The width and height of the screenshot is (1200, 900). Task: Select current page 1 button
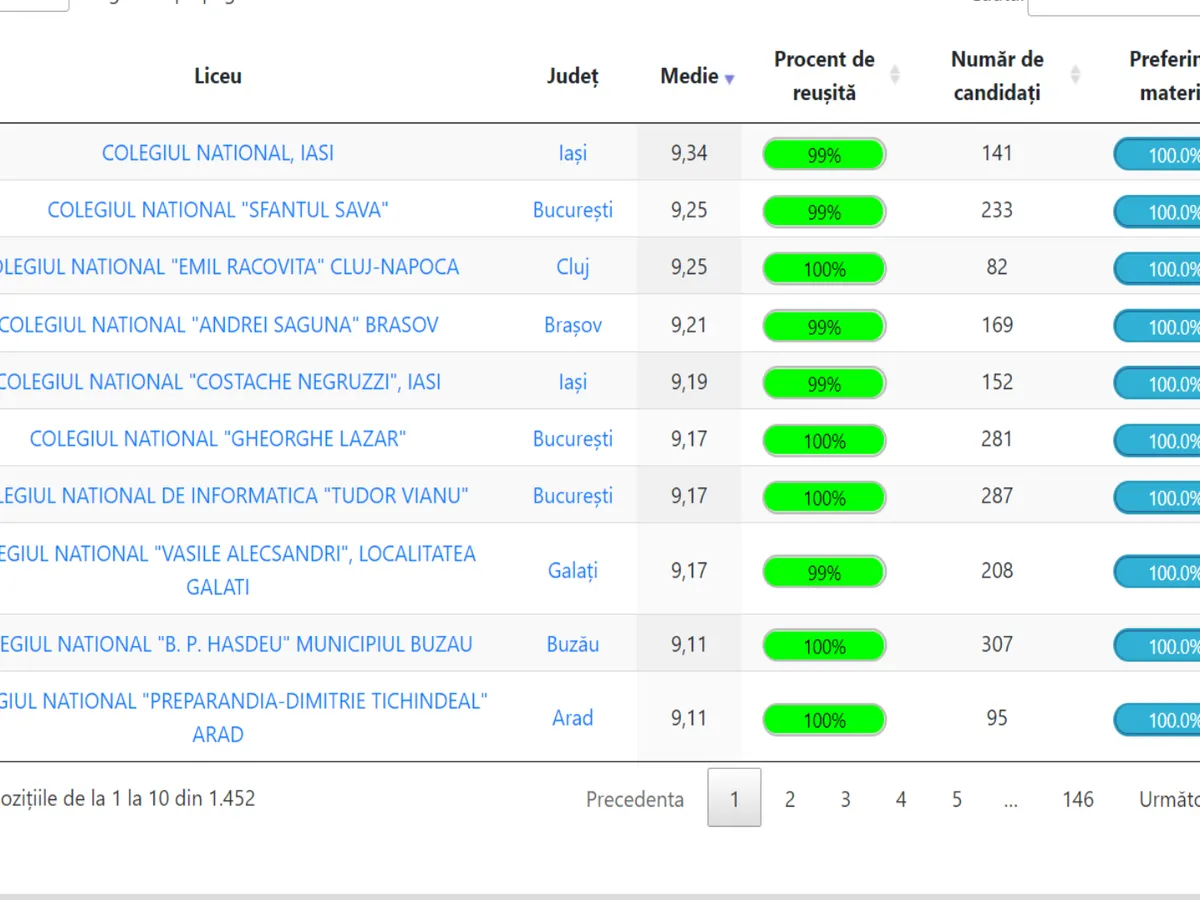(734, 798)
